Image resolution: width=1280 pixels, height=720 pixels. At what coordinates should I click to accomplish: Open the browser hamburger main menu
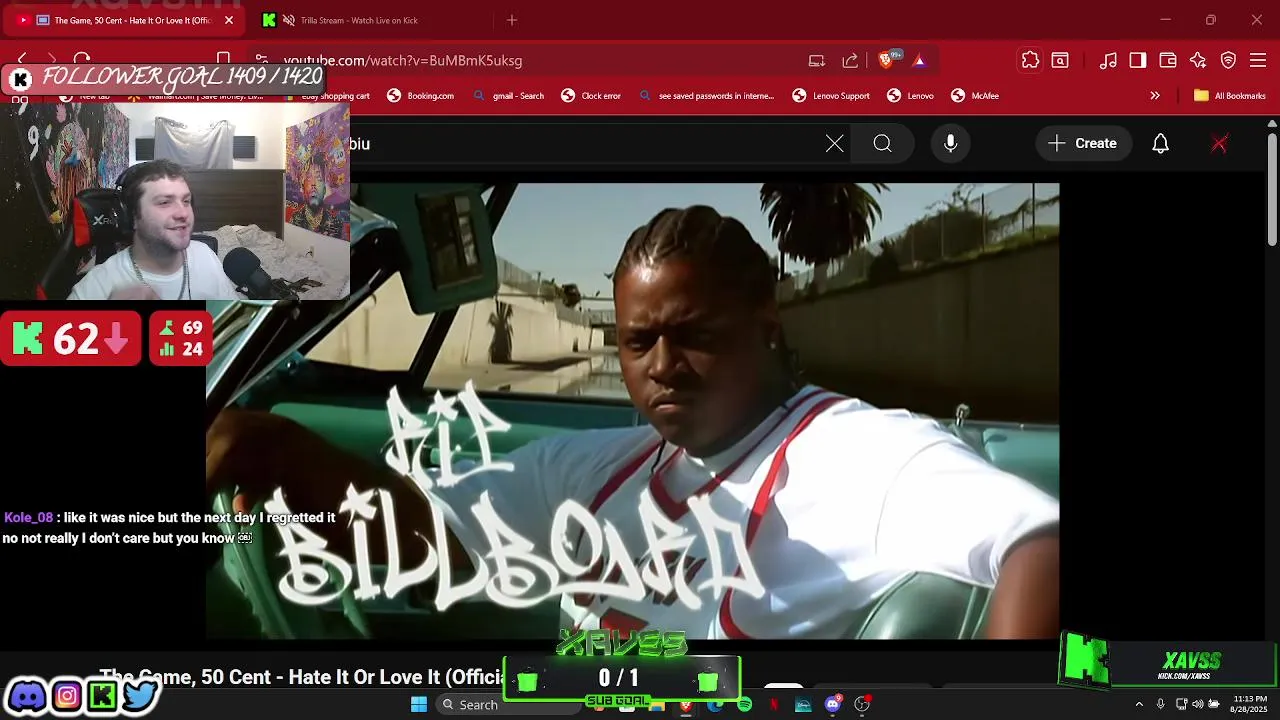1258,60
